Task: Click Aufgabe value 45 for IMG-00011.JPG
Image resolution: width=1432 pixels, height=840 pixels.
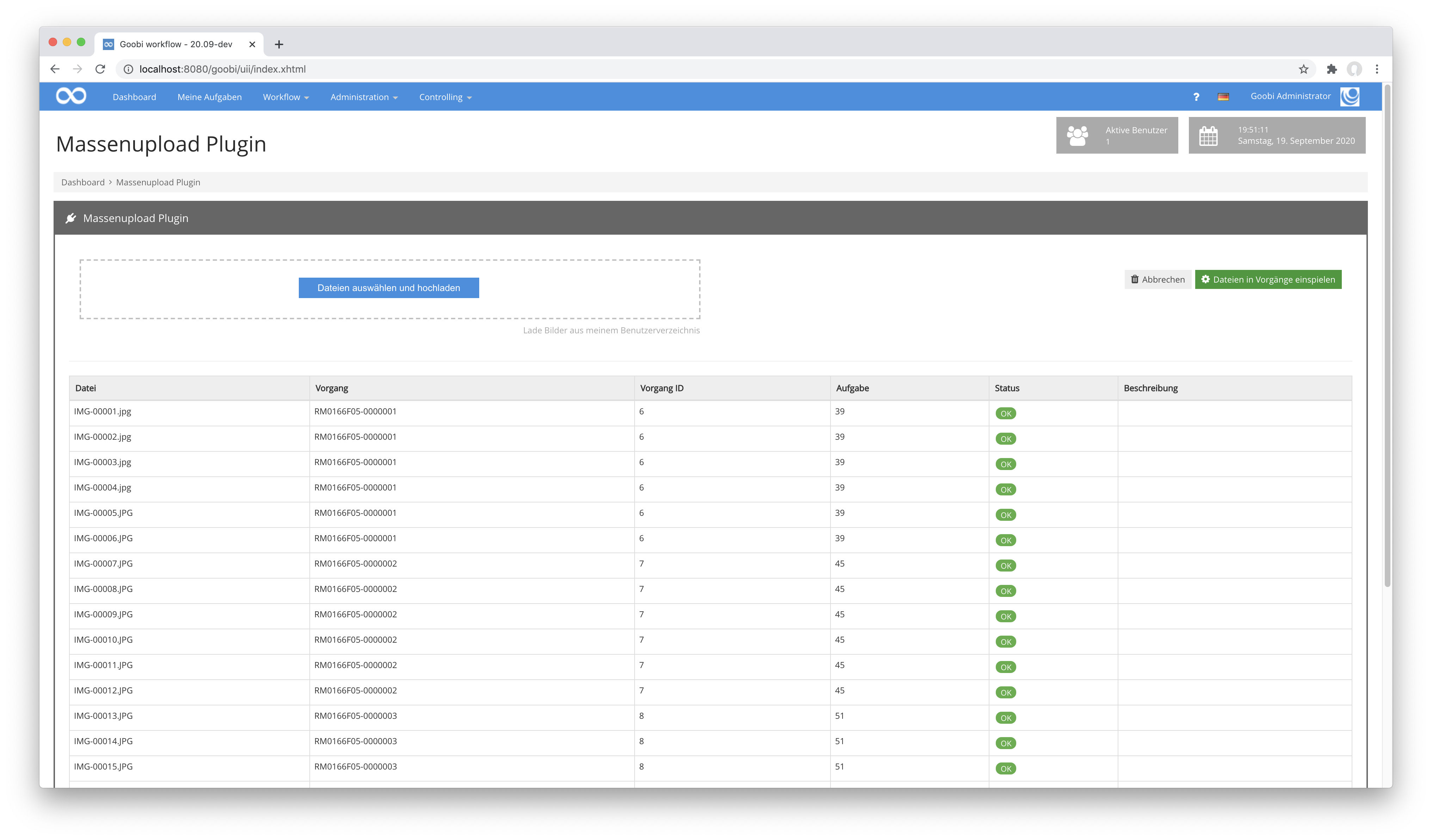Action: 840,665
